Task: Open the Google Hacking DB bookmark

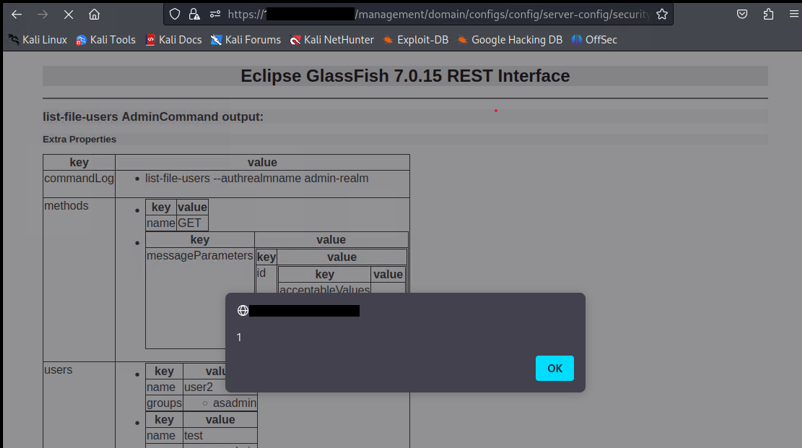Action: click(510, 40)
